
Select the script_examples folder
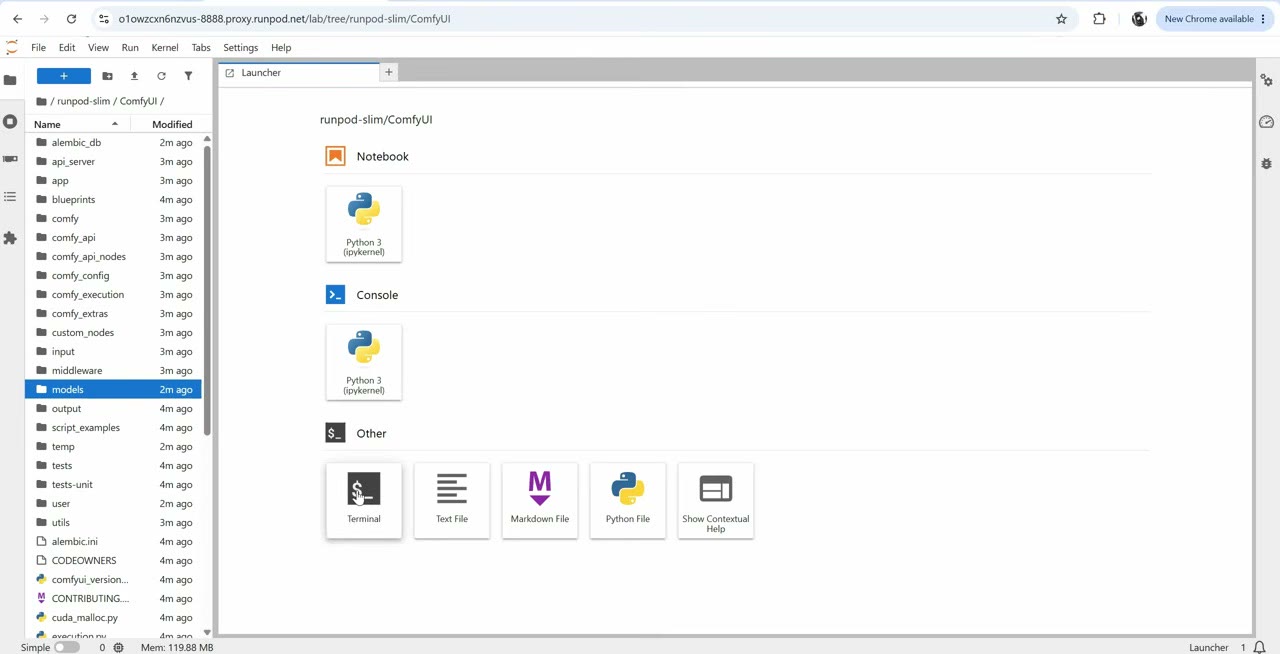113,427
